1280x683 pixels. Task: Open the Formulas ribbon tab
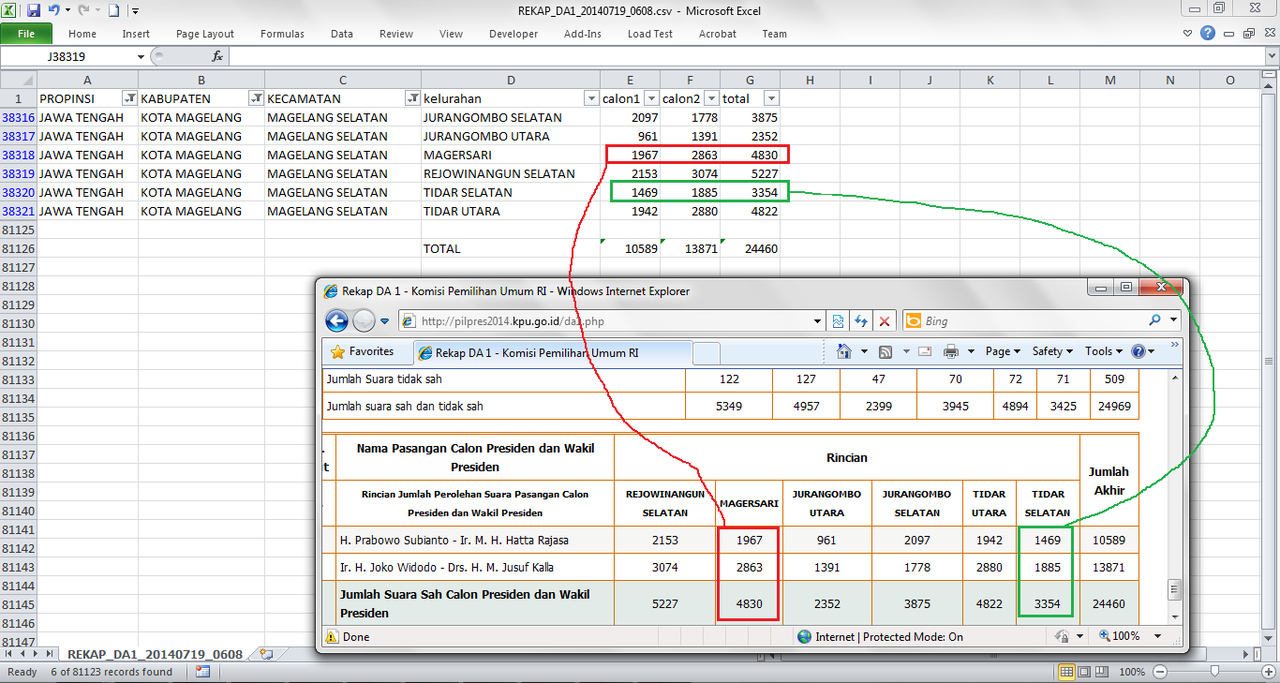[x=282, y=34]
